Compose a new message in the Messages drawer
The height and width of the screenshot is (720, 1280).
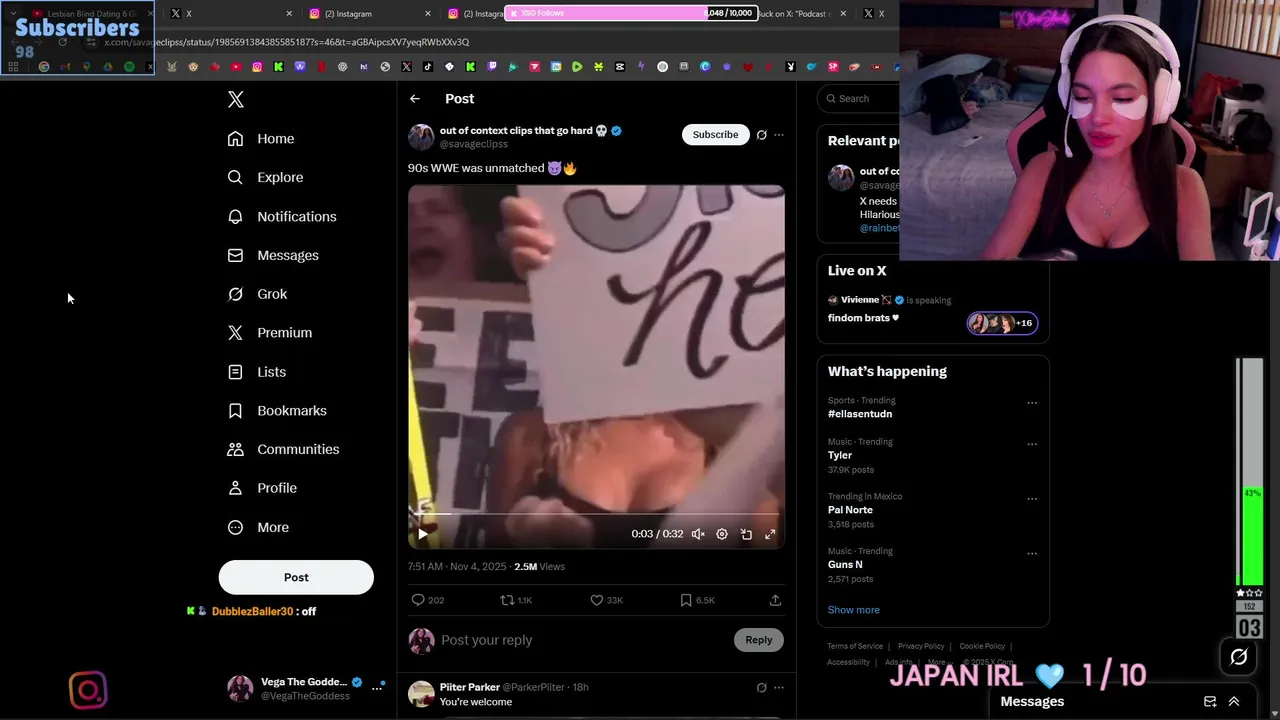tap(1210, 702)
